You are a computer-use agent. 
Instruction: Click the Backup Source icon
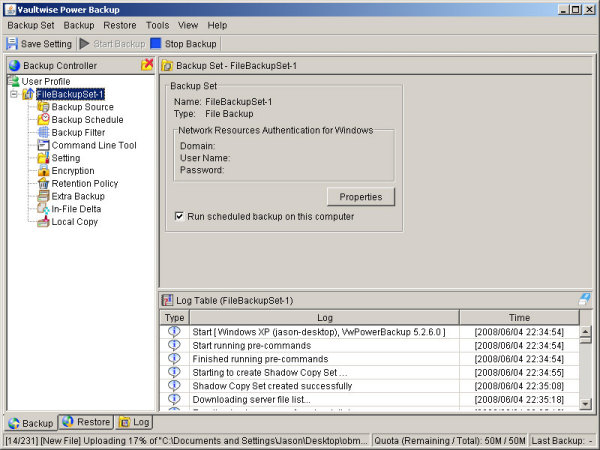pyautogui.click(x=43, y=107)
